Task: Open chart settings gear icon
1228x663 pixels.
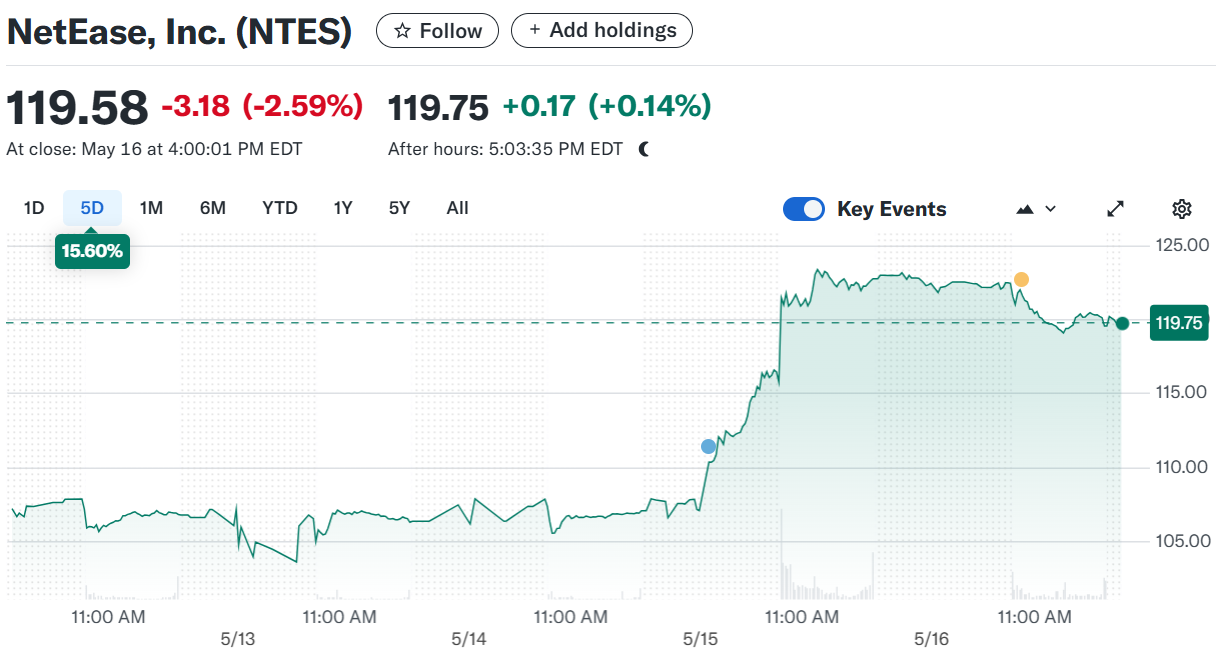Action: (x=1181, y=209)
